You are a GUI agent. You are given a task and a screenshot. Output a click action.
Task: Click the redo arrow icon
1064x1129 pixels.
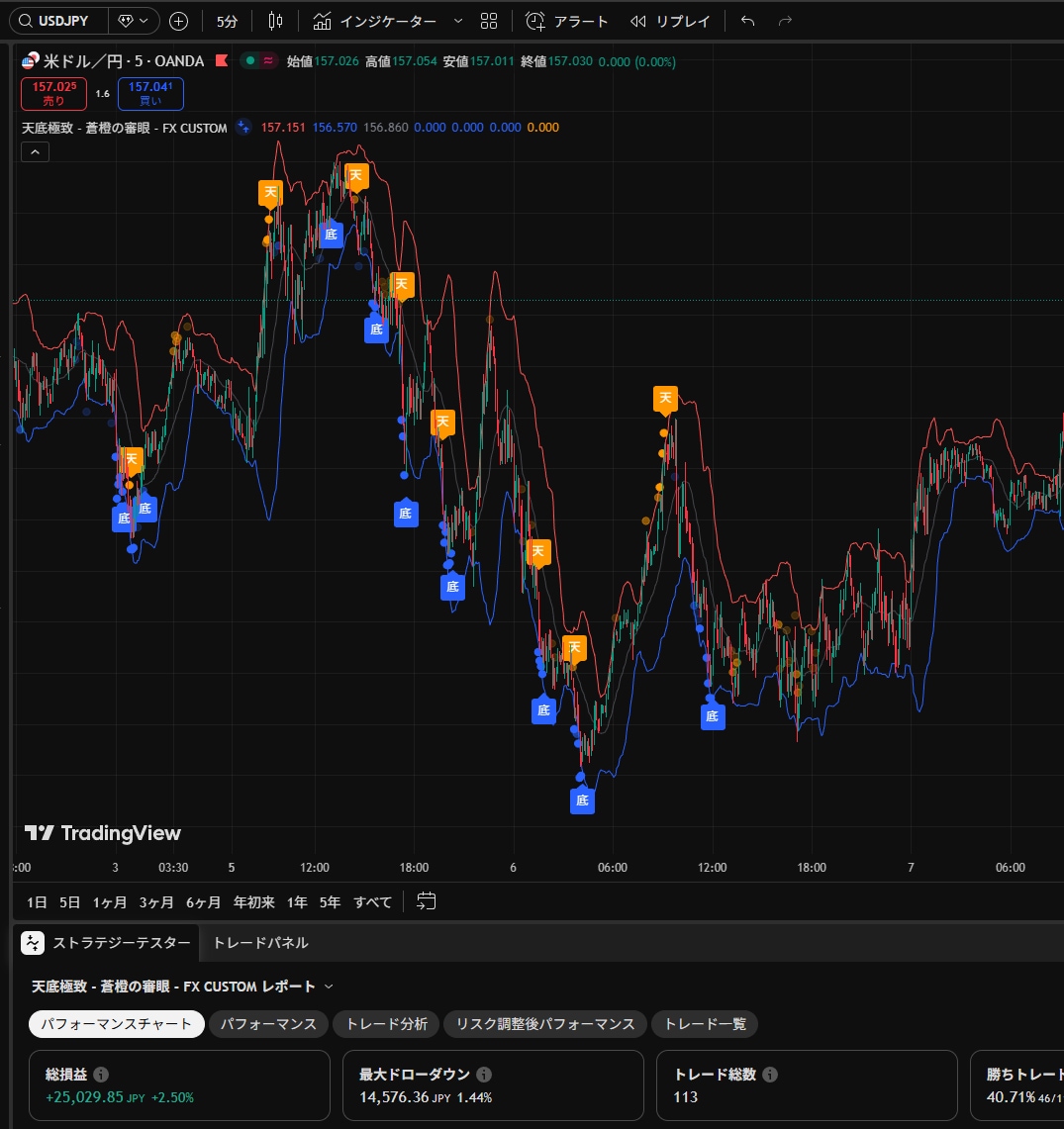pos(785,22)
